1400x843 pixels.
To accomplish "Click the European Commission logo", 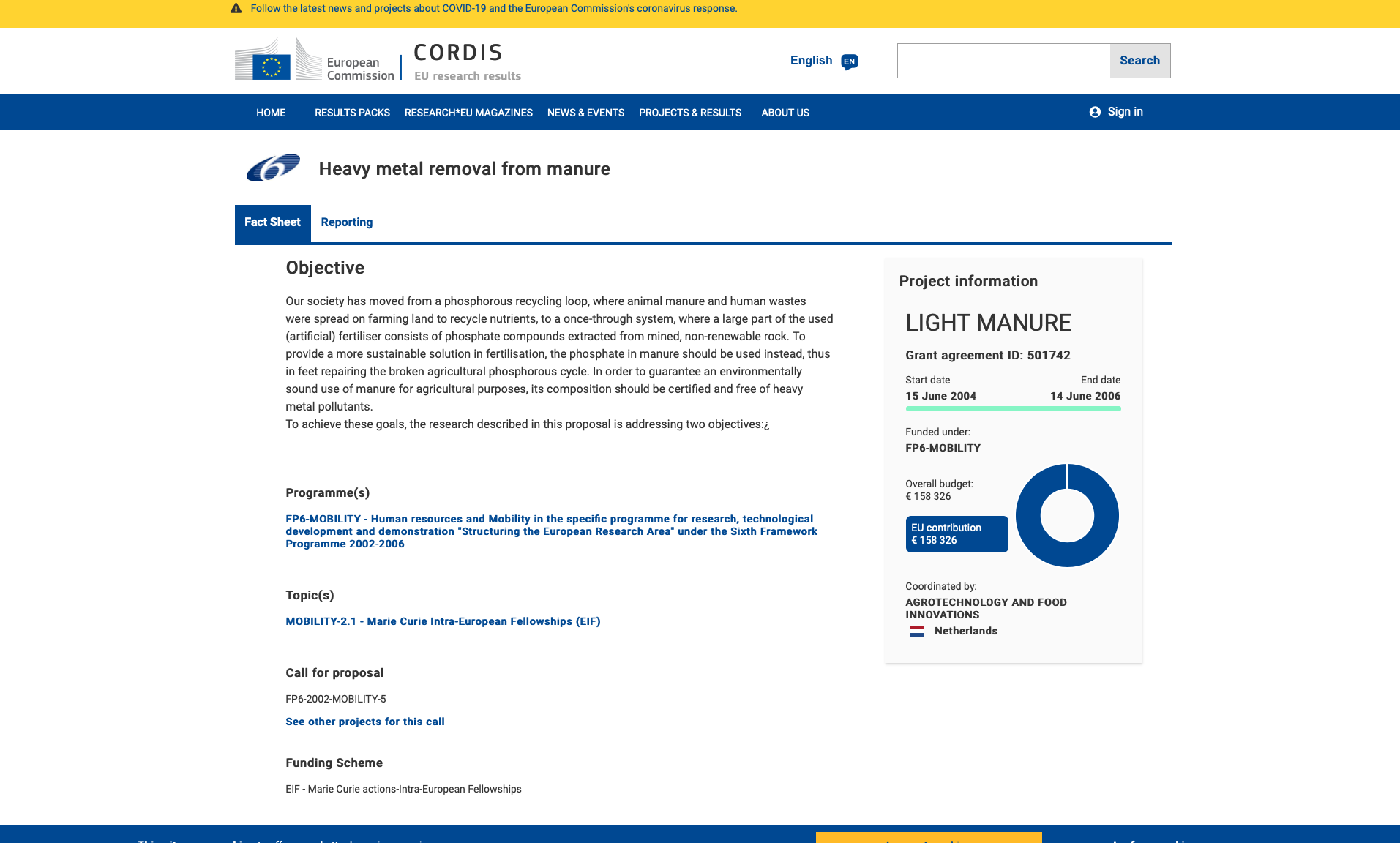I will click(x=314, y=60).
